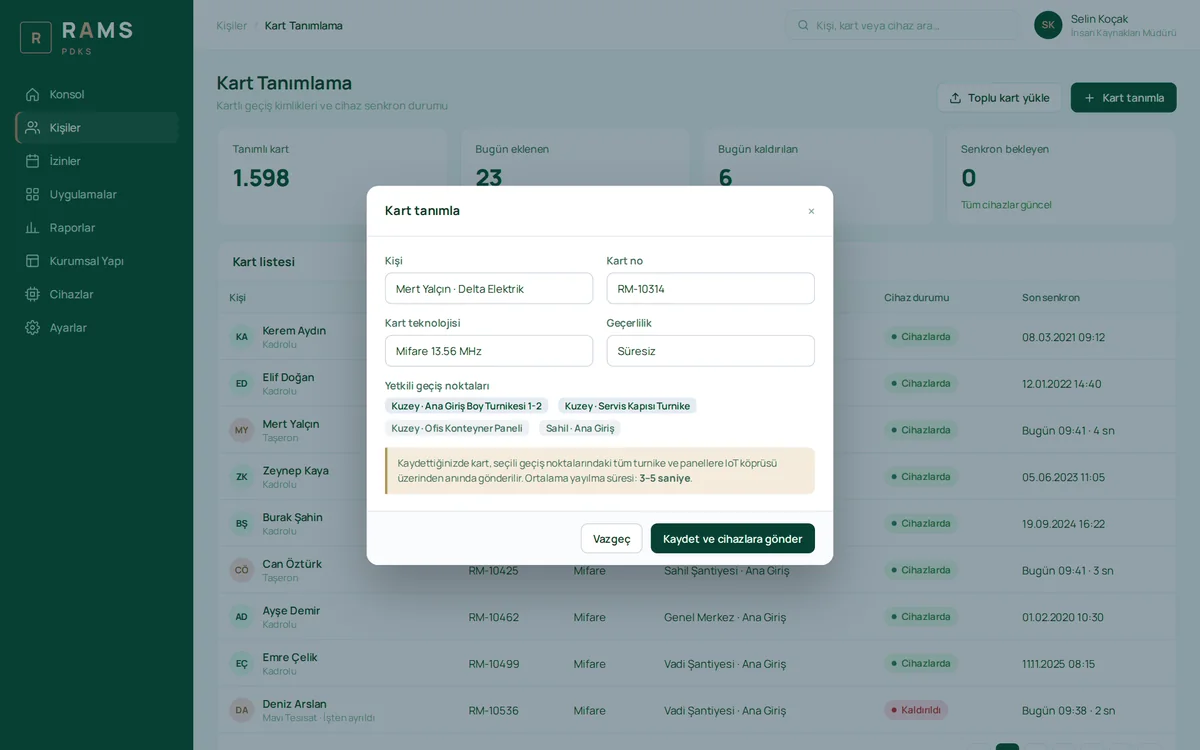Toggle the Sahil · Ana Giriş chip
The image size is (1200, 750).
tap(580, 428)
